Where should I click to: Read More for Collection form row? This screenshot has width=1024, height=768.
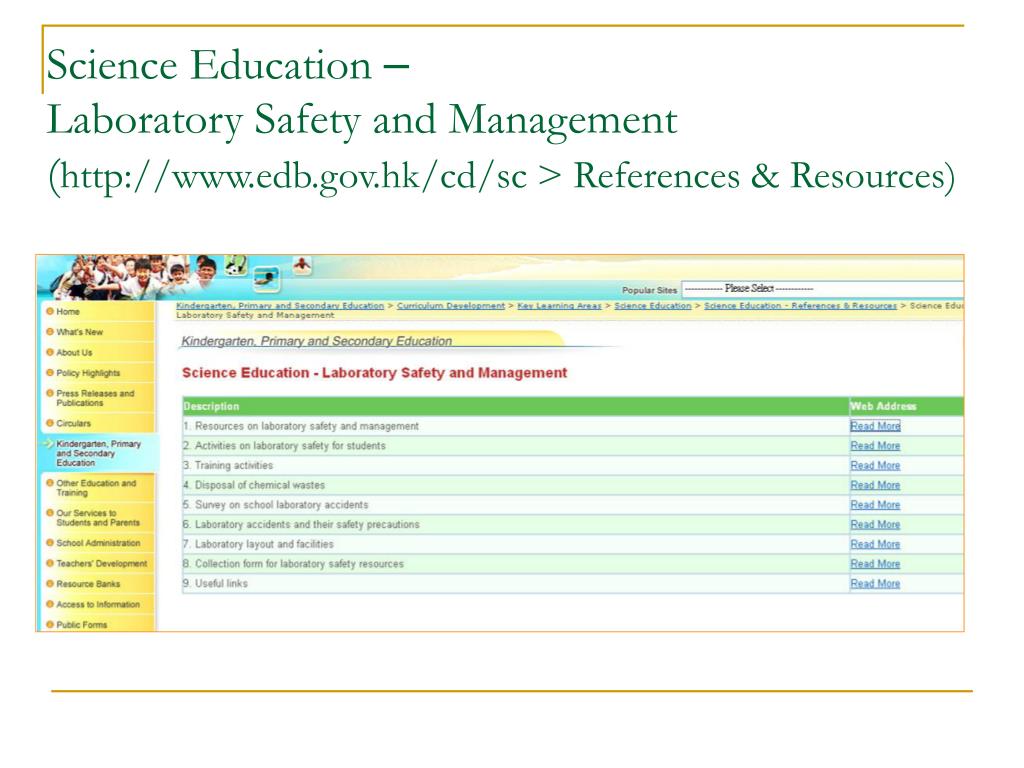875,563
